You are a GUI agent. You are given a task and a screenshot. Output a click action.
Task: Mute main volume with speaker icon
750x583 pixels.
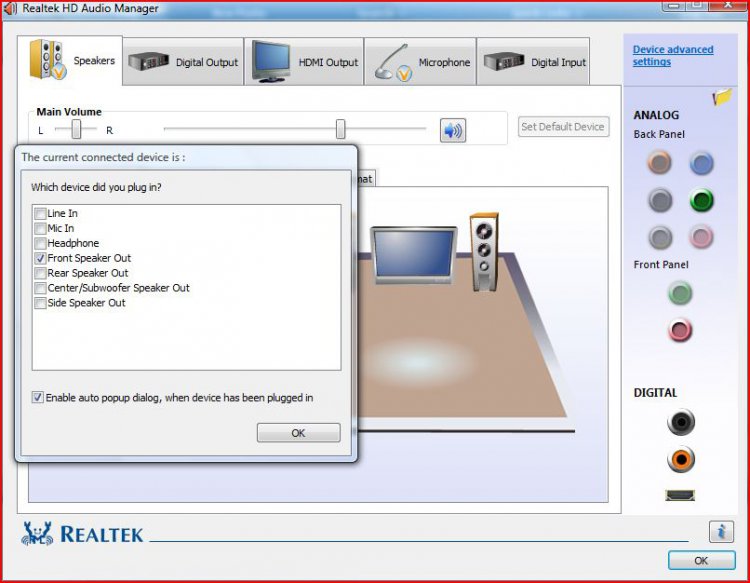[x=452, y=130]
